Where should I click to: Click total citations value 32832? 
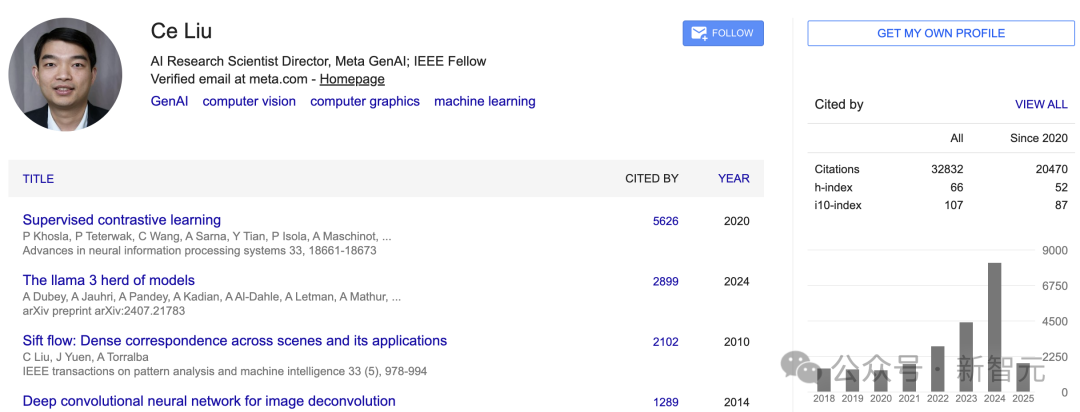point(948,169)
